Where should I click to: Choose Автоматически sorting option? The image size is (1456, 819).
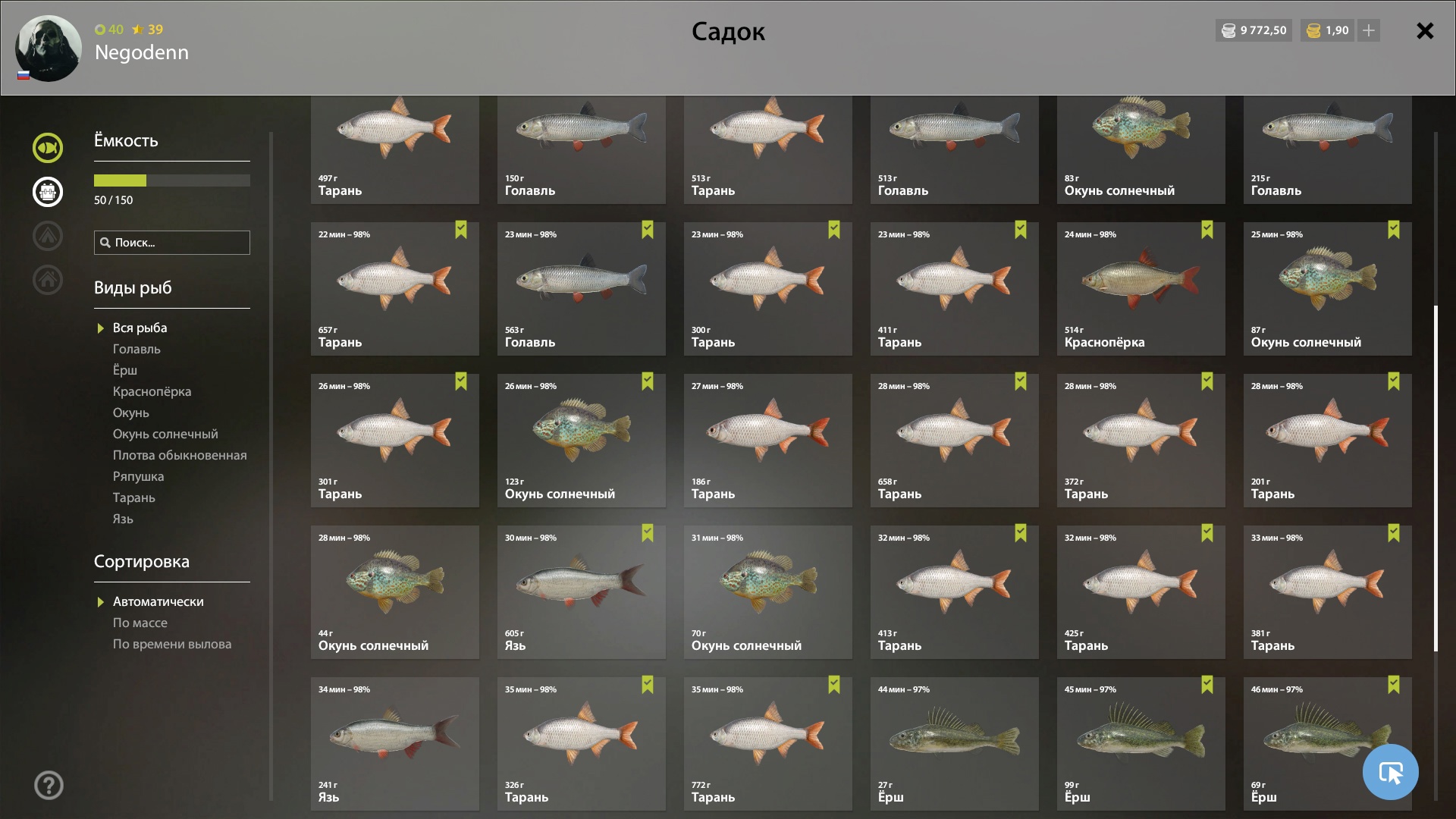pos(158,601)
